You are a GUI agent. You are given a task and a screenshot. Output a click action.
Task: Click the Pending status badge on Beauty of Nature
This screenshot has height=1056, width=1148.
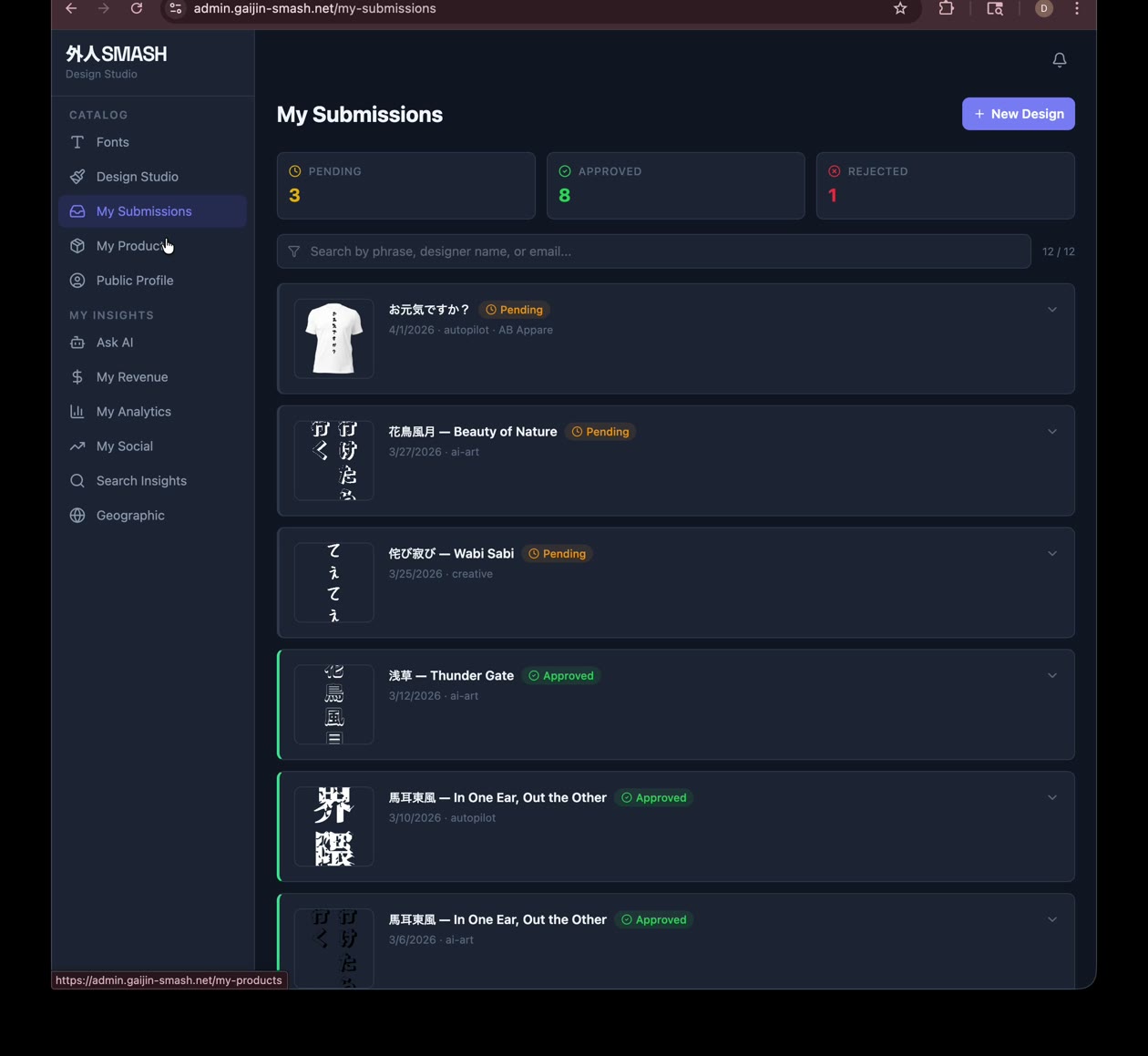pos(600,432)
